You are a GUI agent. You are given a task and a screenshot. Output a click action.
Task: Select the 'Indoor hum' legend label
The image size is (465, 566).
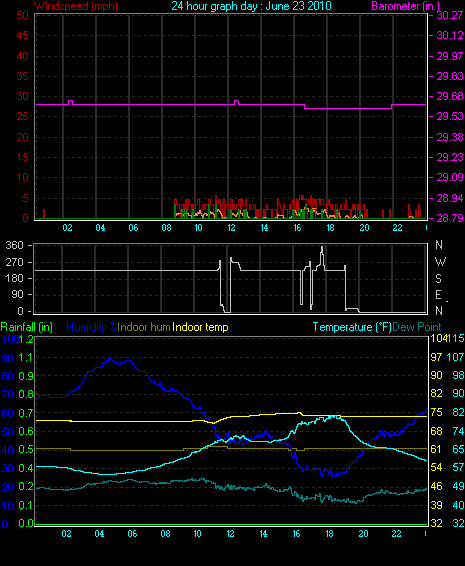click(144, 327)
